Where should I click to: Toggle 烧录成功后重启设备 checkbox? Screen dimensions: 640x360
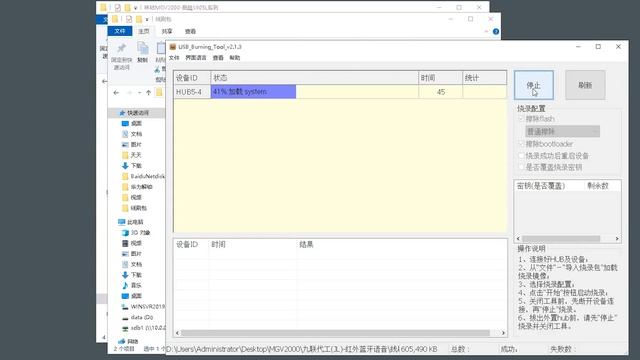(521, 156)
